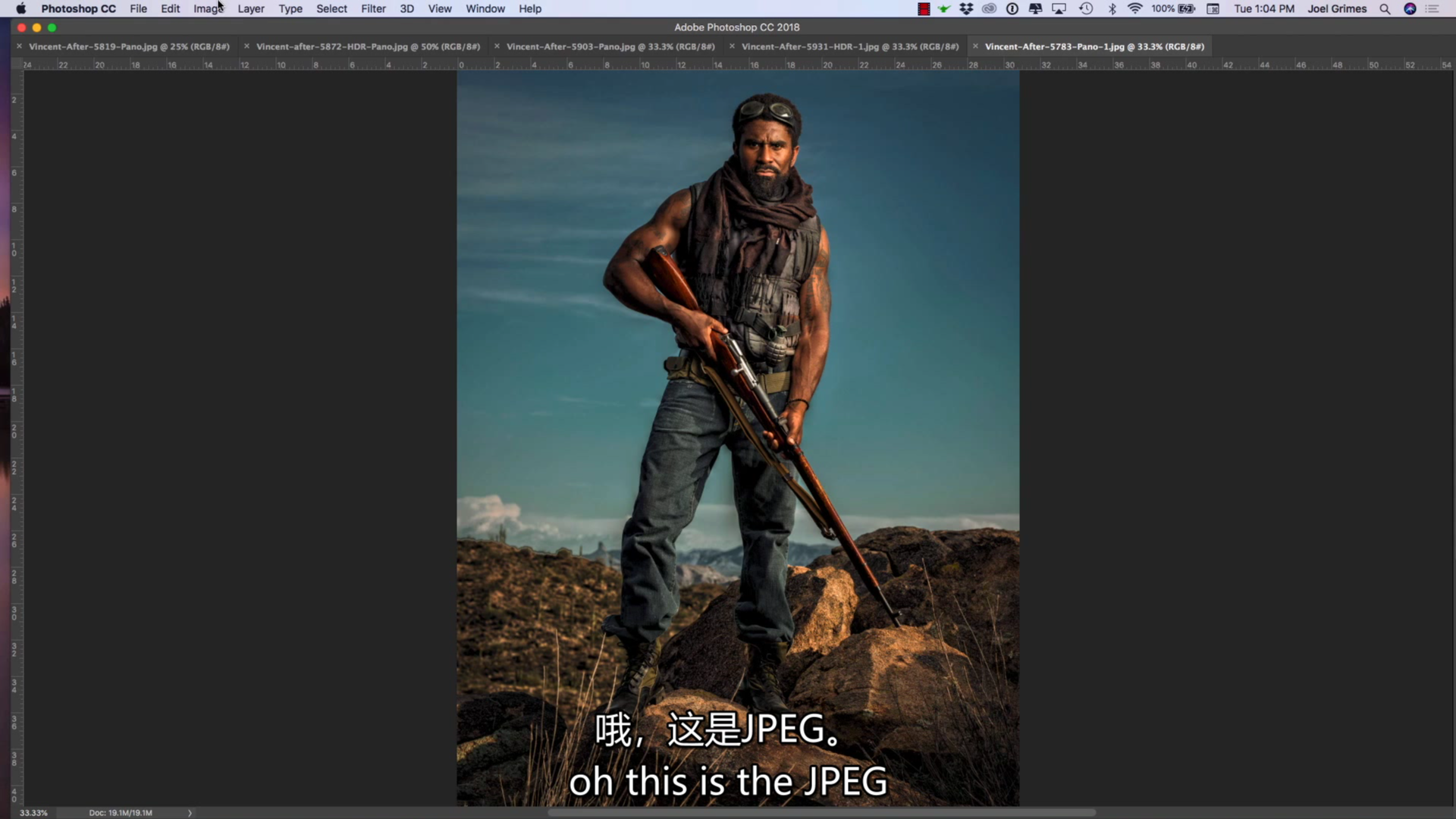1456x819 pixels.
Task: Open the Wi-Fi status icon
Action: pyautogui.click(x=1134, y=9)
